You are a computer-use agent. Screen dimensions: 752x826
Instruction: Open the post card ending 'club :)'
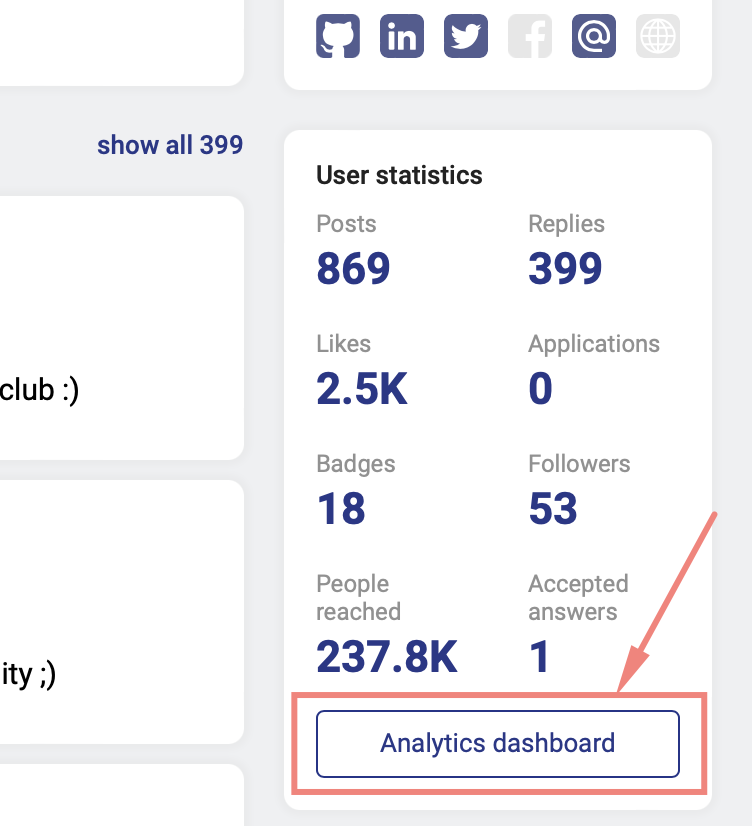[120, 328]
